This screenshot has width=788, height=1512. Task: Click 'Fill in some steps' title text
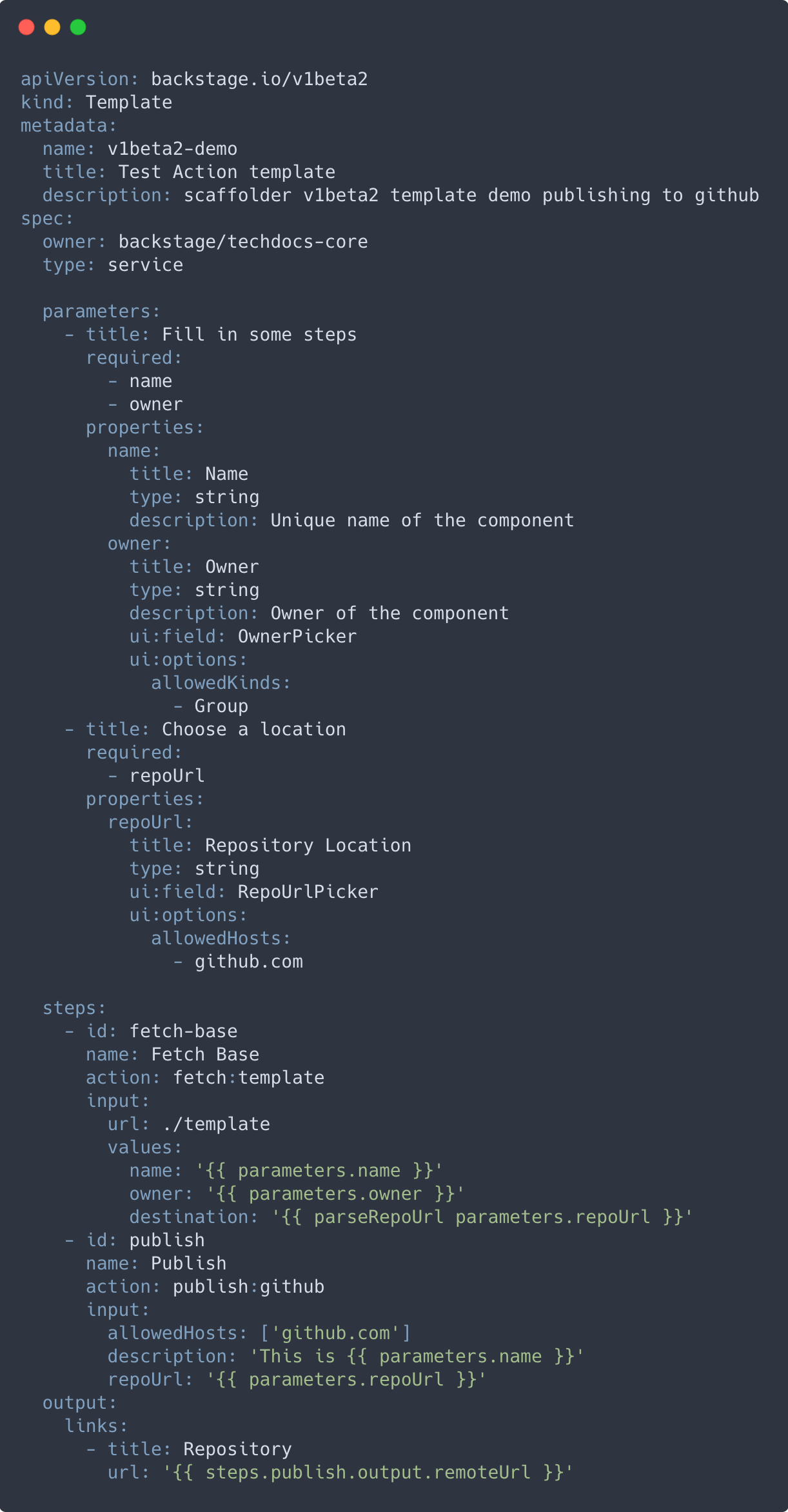(259, 335)
